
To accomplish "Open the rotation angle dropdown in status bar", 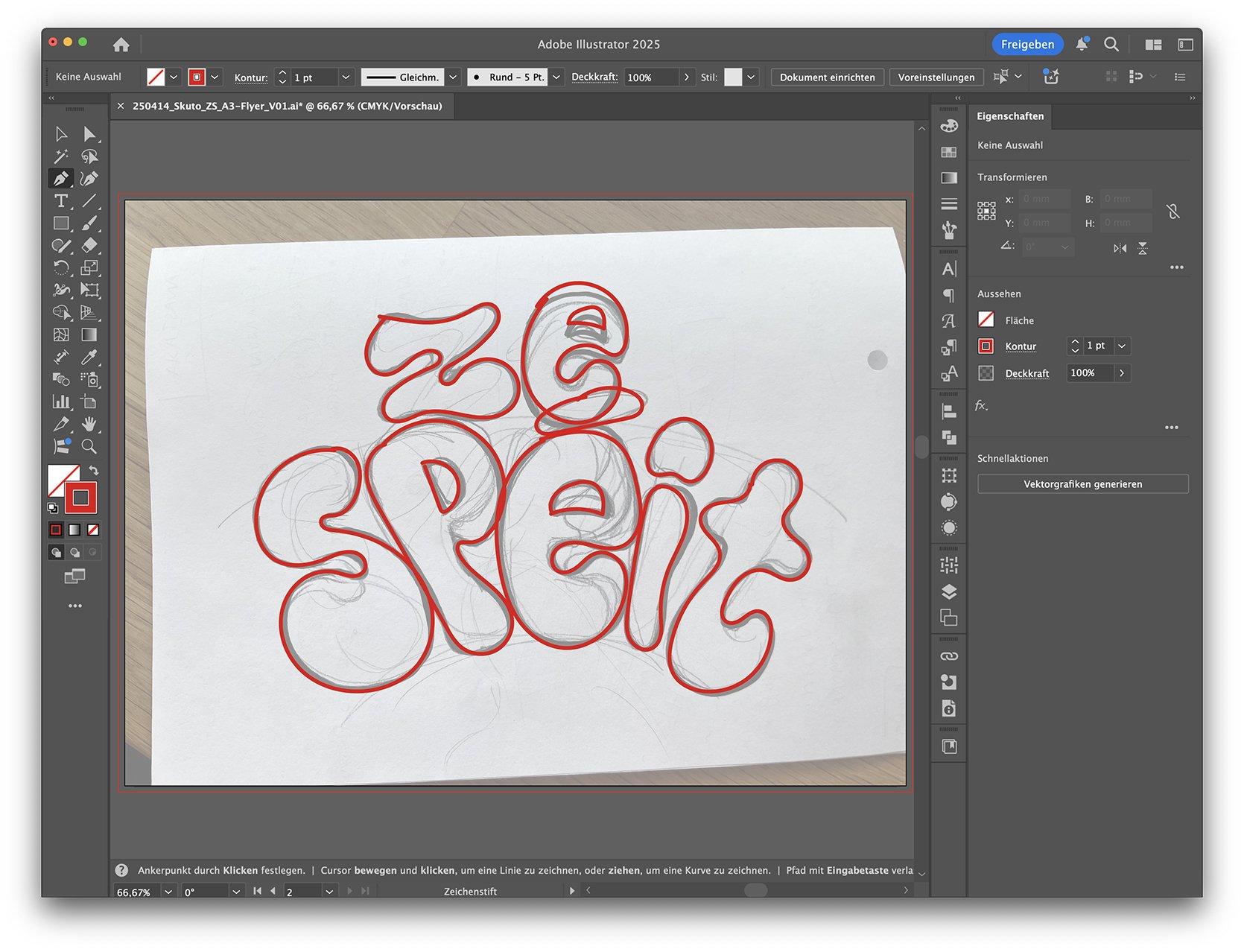I will click(x=236, y=892).
